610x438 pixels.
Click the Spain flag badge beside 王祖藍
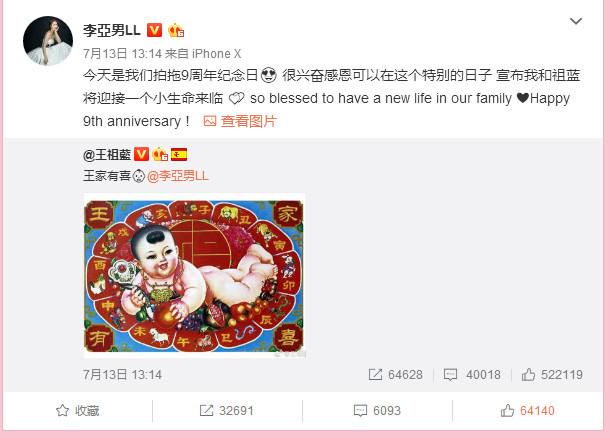point(179,154)
